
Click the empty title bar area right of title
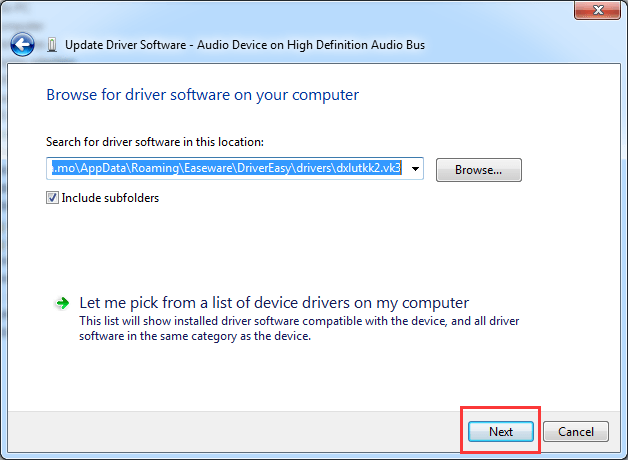(520, 45)
